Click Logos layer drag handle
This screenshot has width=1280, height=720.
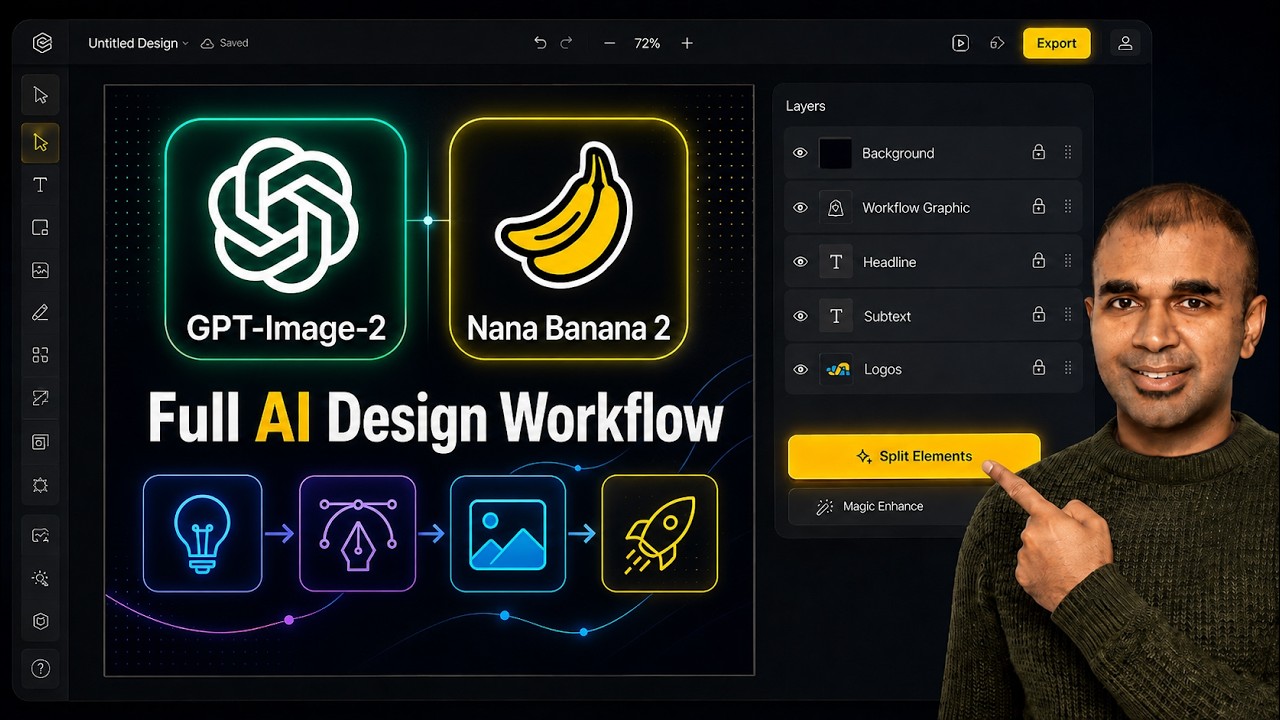tap(1068, 367)
